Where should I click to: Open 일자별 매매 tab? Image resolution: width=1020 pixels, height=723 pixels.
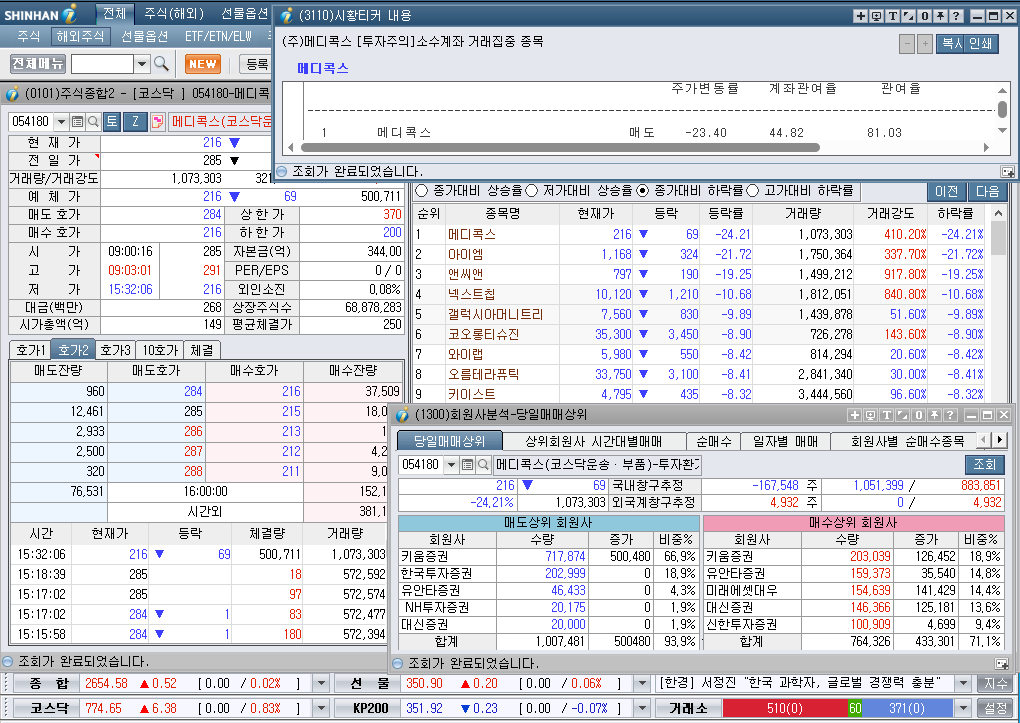click(x=785, y=441)
